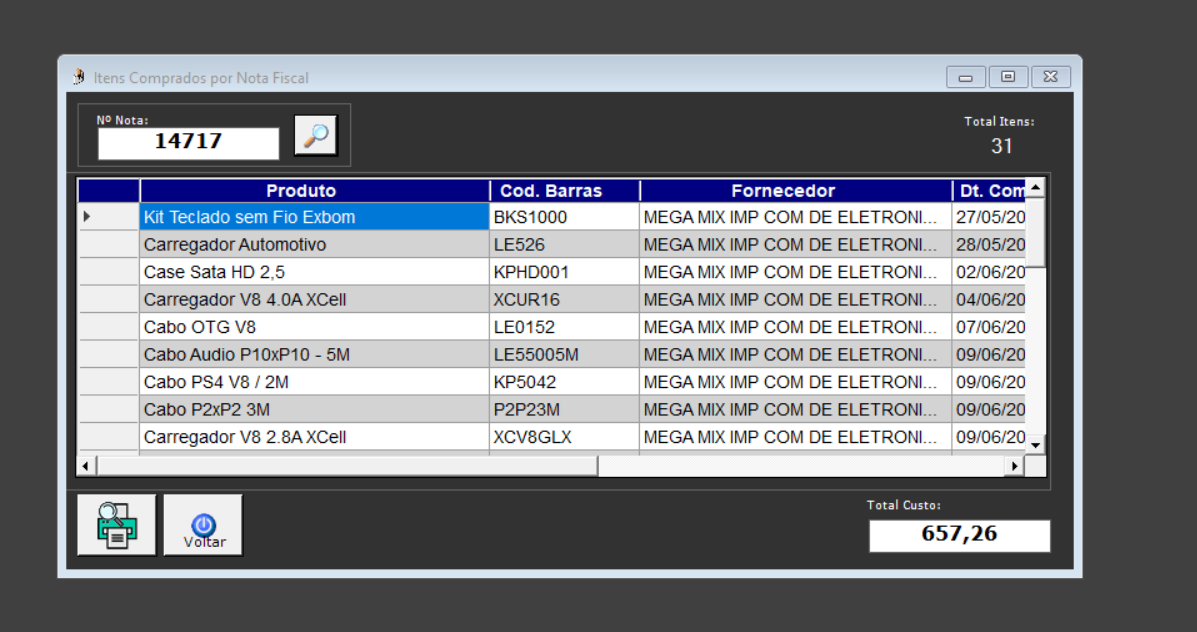
Task: Click the Total Custo value field
Action: pos(959,535)
